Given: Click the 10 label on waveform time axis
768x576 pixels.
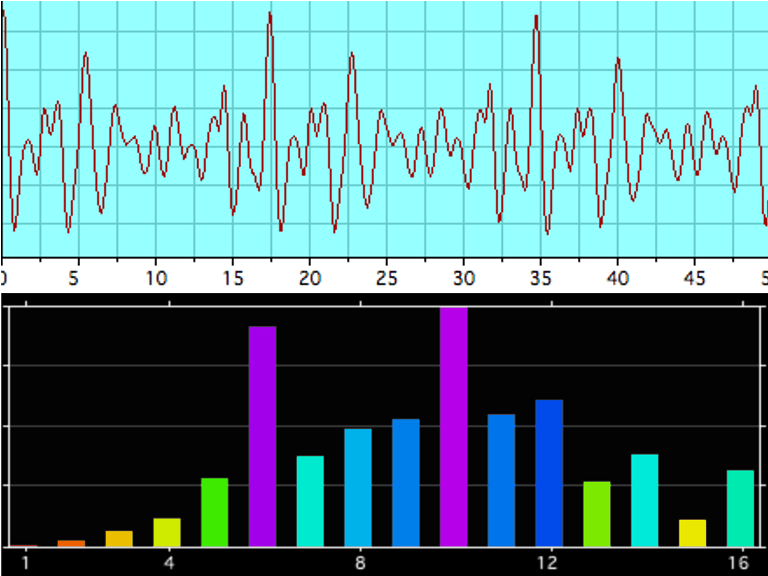Looking at the screenshot, I should pos(156,277).
